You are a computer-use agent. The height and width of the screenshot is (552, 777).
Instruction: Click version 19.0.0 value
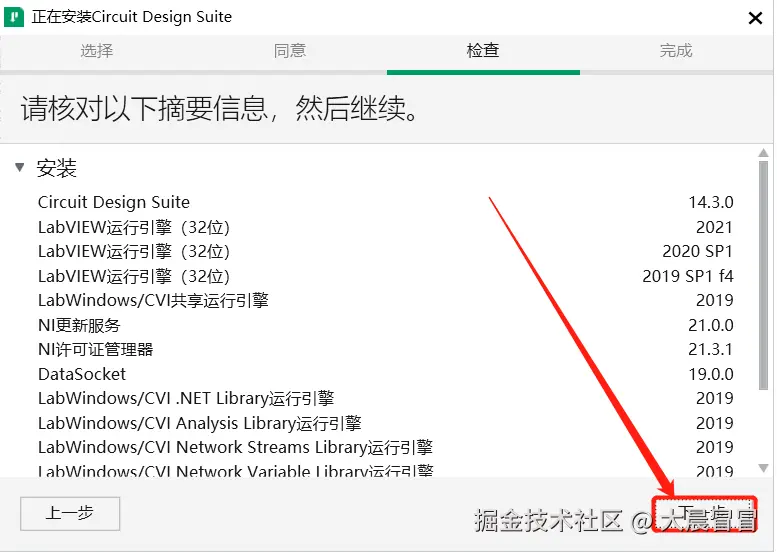point(711,374)
